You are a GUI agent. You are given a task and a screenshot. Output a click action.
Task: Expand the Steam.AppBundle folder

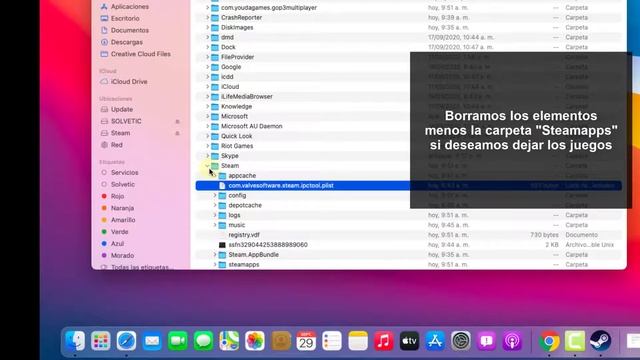point(215,255)
